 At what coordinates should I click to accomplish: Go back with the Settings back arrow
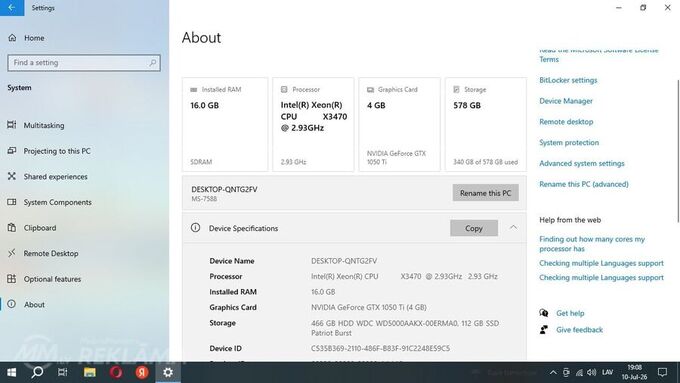(x=12, y=8)
